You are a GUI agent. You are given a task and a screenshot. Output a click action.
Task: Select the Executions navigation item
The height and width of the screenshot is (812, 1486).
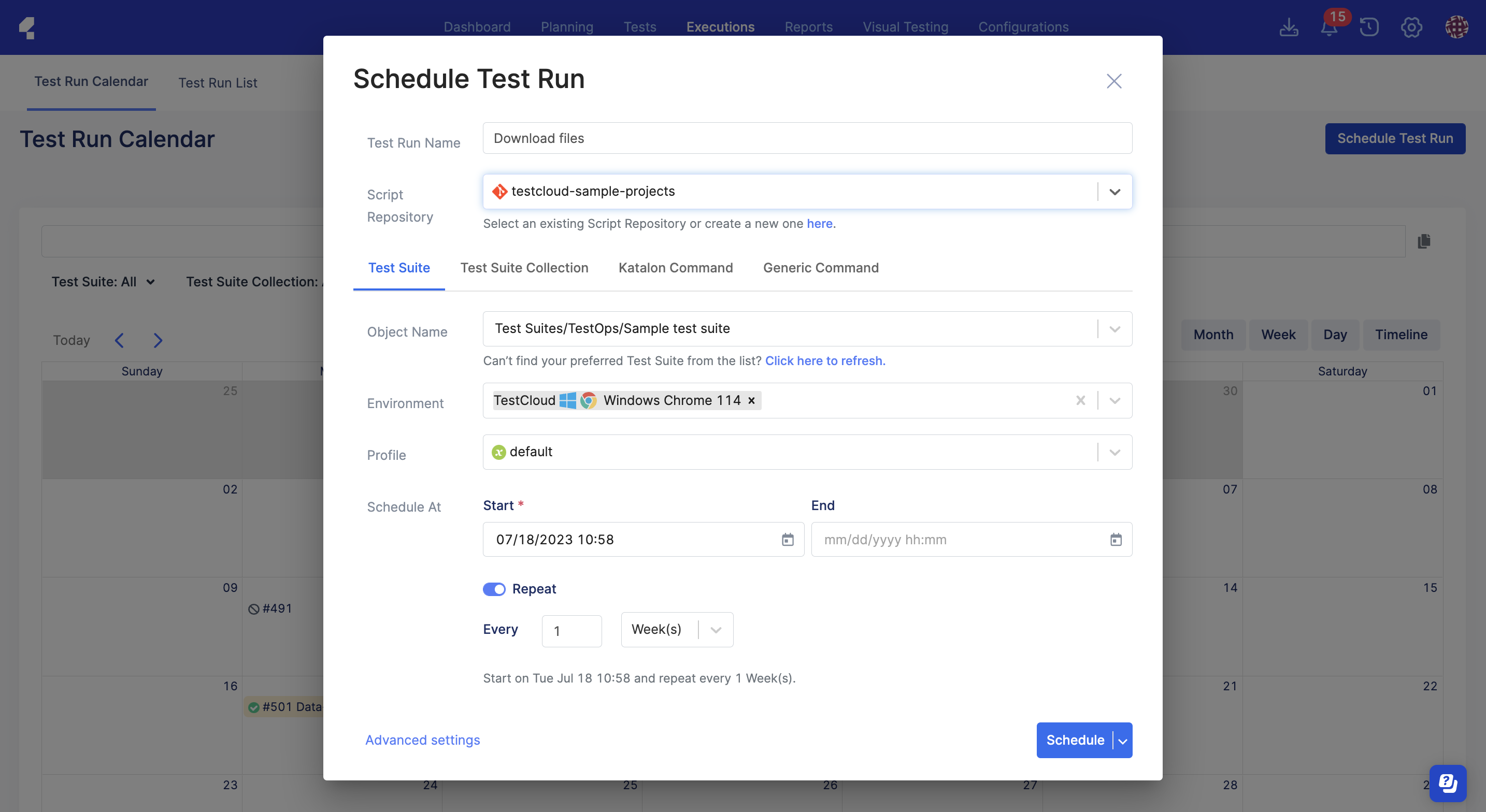point(720,26)
